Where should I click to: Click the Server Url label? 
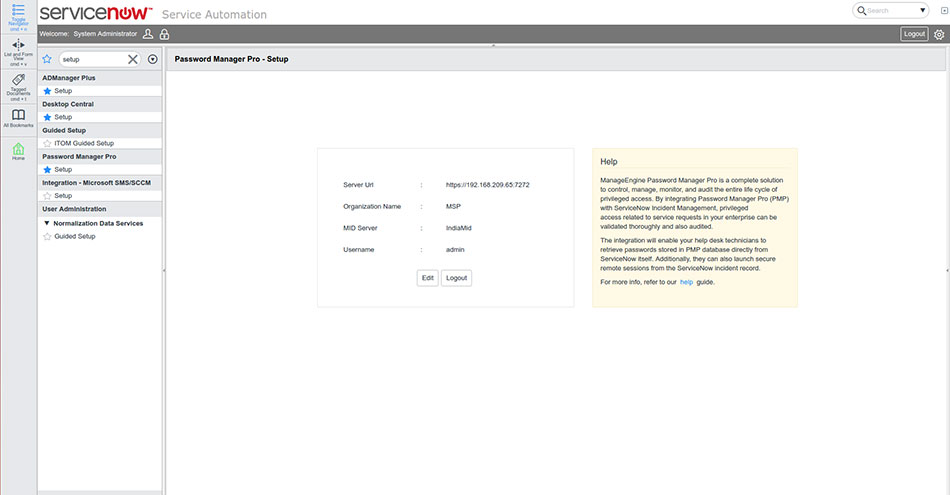pyautogui.click(x=358, y=185)
